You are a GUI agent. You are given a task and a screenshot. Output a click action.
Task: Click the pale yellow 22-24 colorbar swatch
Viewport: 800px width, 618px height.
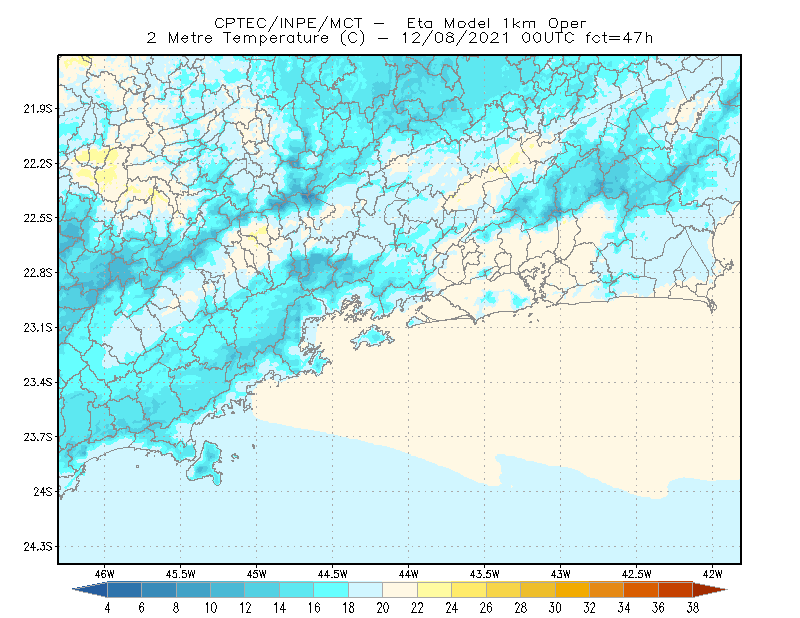coord(435,590)
